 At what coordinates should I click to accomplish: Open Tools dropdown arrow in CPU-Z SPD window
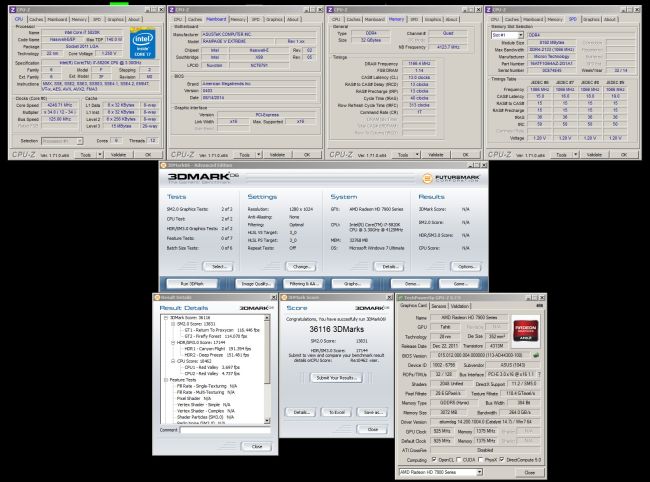point(575,155)
